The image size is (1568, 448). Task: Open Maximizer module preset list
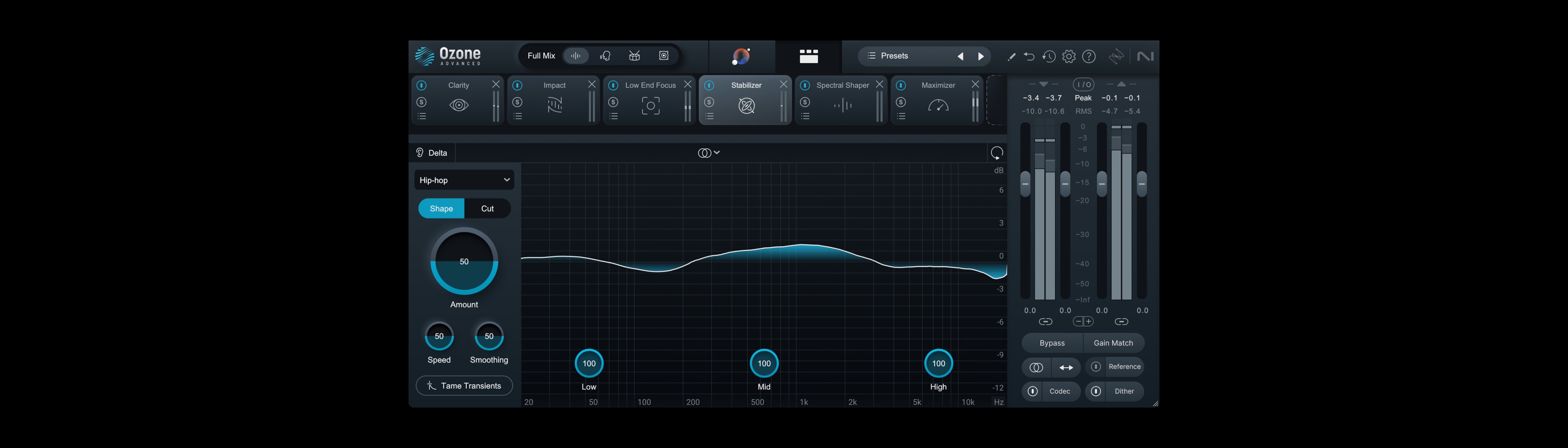point(901,116)
